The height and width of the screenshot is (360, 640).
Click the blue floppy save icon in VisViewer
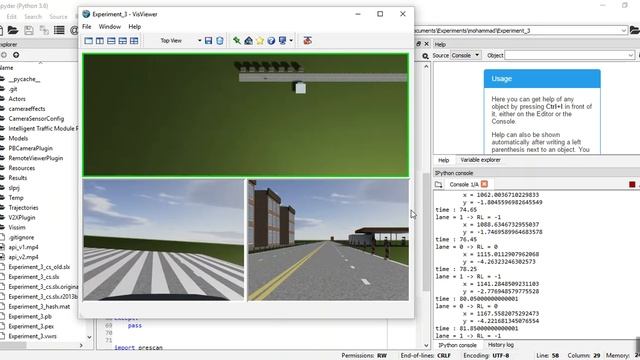(209, 41)
